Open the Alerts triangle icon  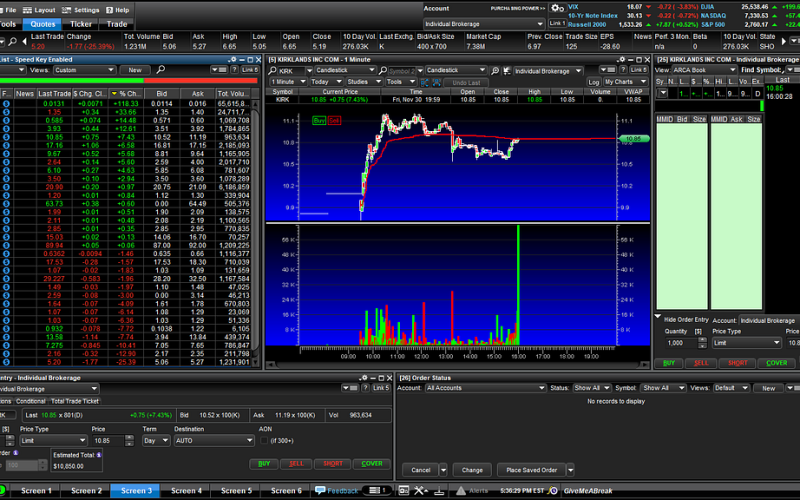click(461, 490)
